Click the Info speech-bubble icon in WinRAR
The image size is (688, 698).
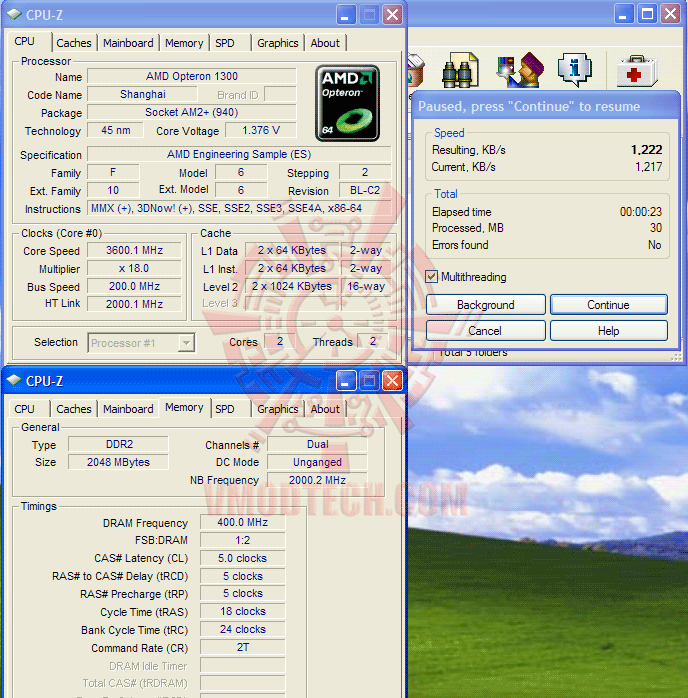[x=575, y=69]
